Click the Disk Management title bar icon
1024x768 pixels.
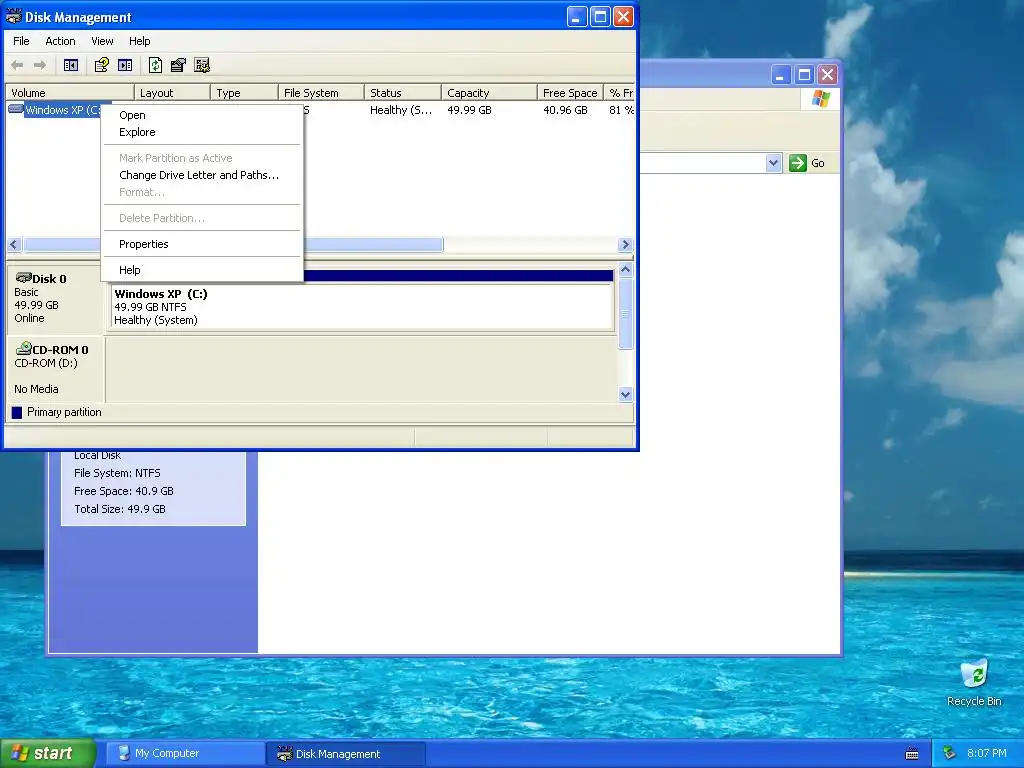[x=14, y=16]
